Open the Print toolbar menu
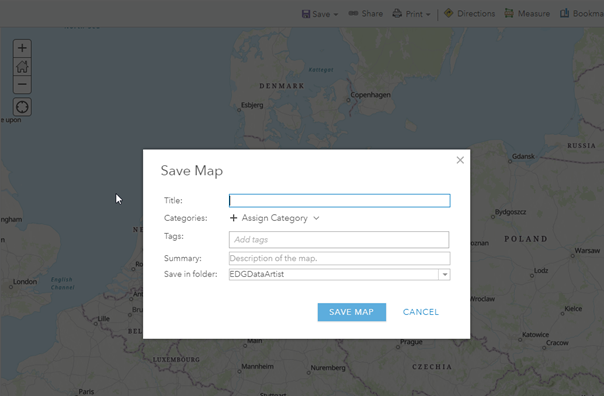This screenshot has width=604, height=396. [x=411, y=14]
